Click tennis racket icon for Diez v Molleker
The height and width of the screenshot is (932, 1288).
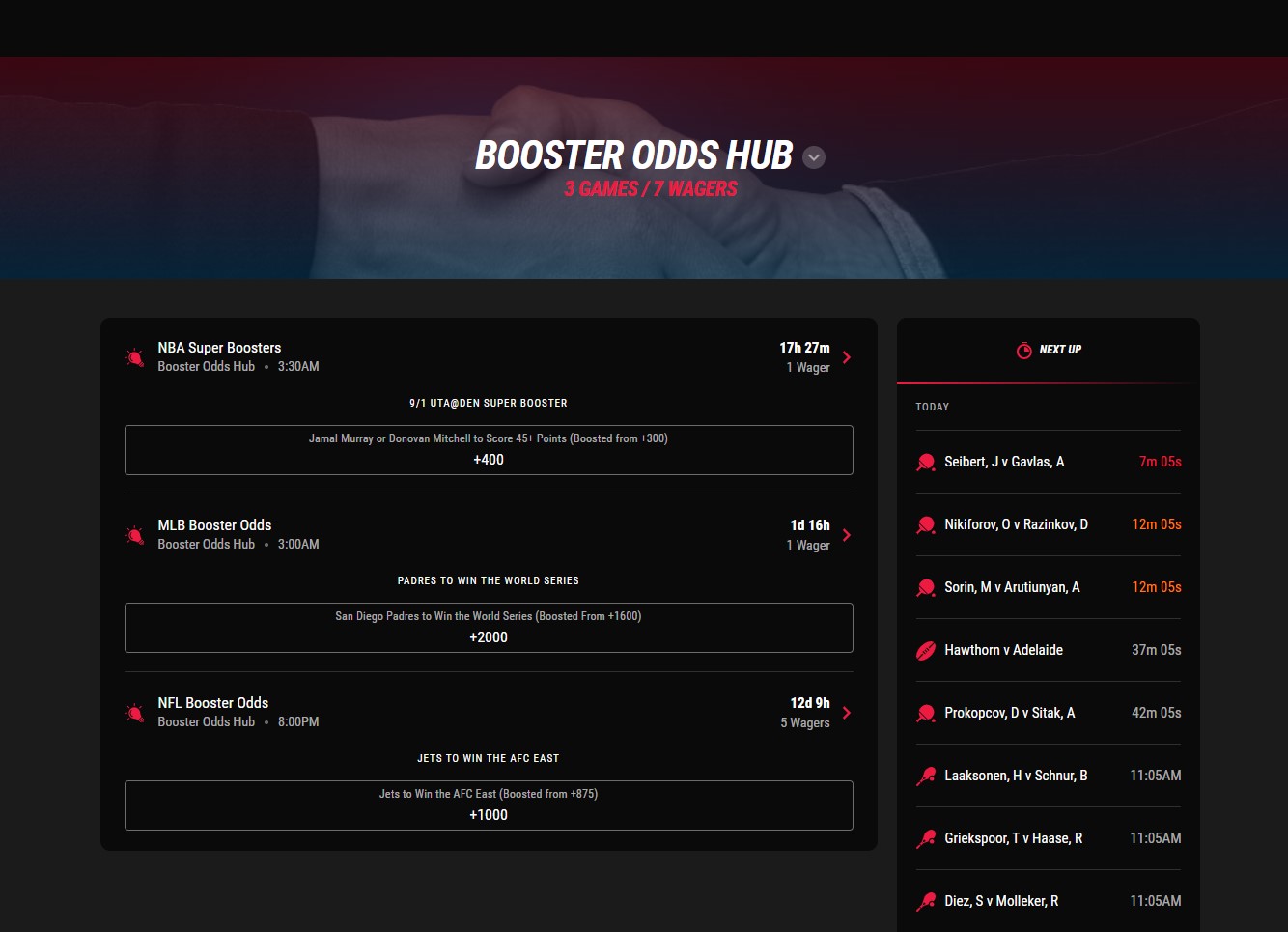(x=926, y=901)
